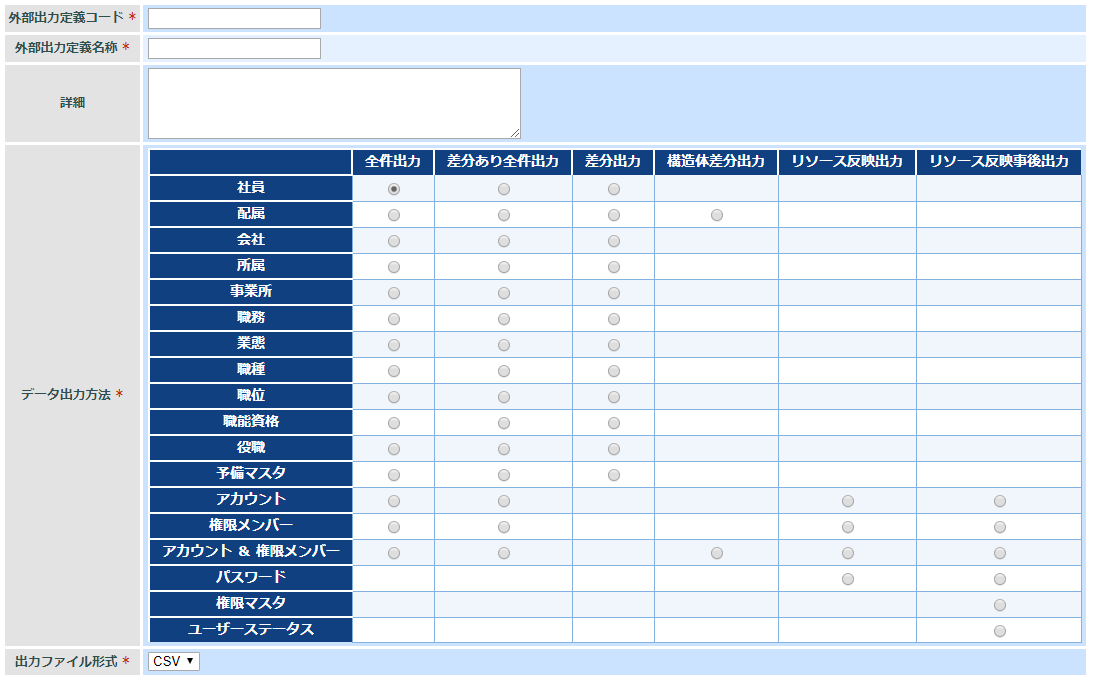Select リソース反映事後出力 for 権限マスタ row
The image size is (1093, 682).
pos(1000,605)
